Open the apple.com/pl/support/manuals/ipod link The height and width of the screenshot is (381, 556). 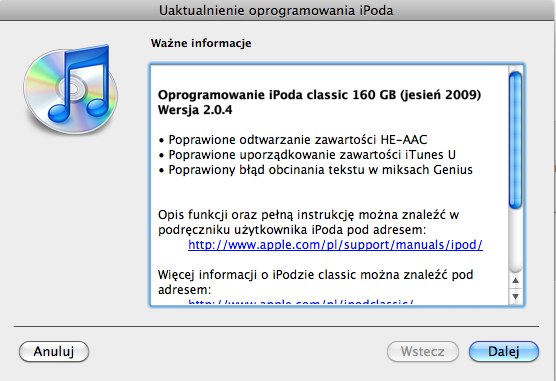pos(335,245)
